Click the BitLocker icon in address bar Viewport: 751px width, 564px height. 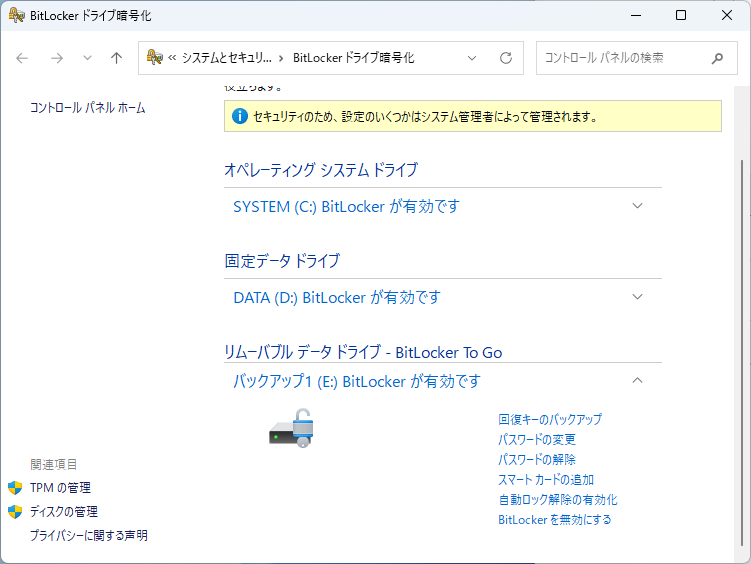click(x=155, y=58)
